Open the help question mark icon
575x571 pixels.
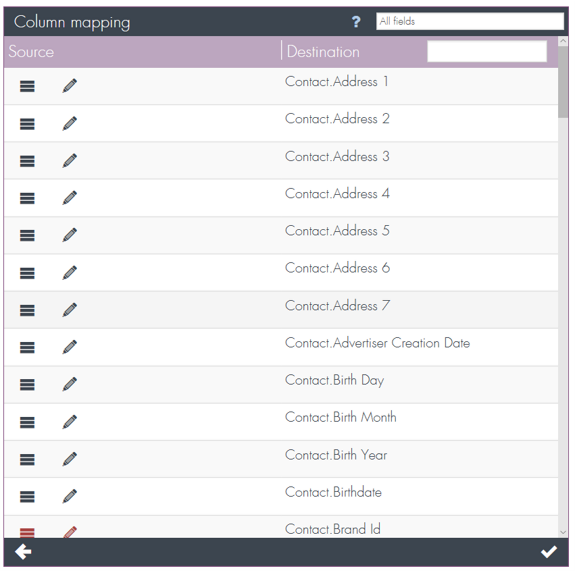coord(356,22)
